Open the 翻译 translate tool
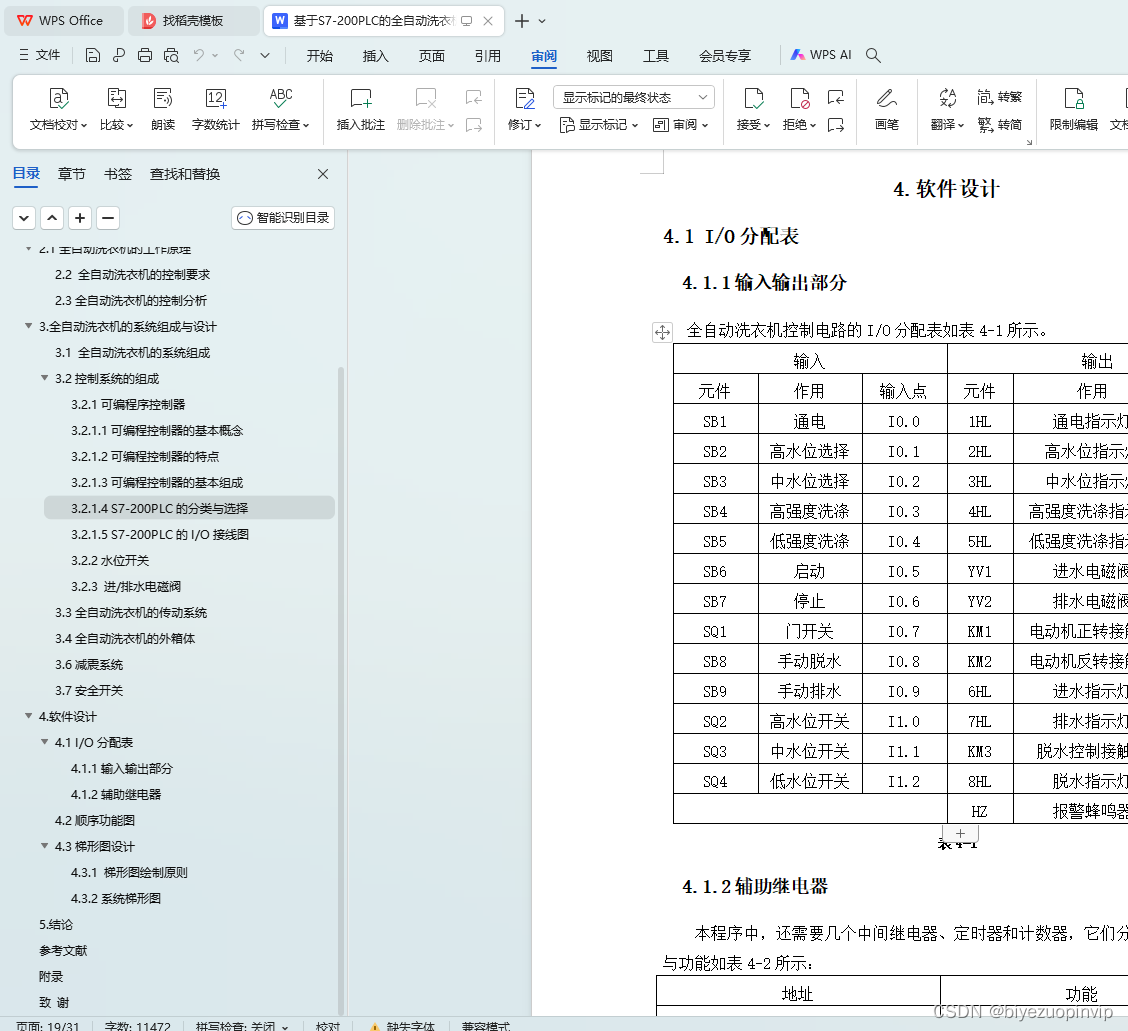Viewport: 1128px width, 1031px height. pos(947,109)
